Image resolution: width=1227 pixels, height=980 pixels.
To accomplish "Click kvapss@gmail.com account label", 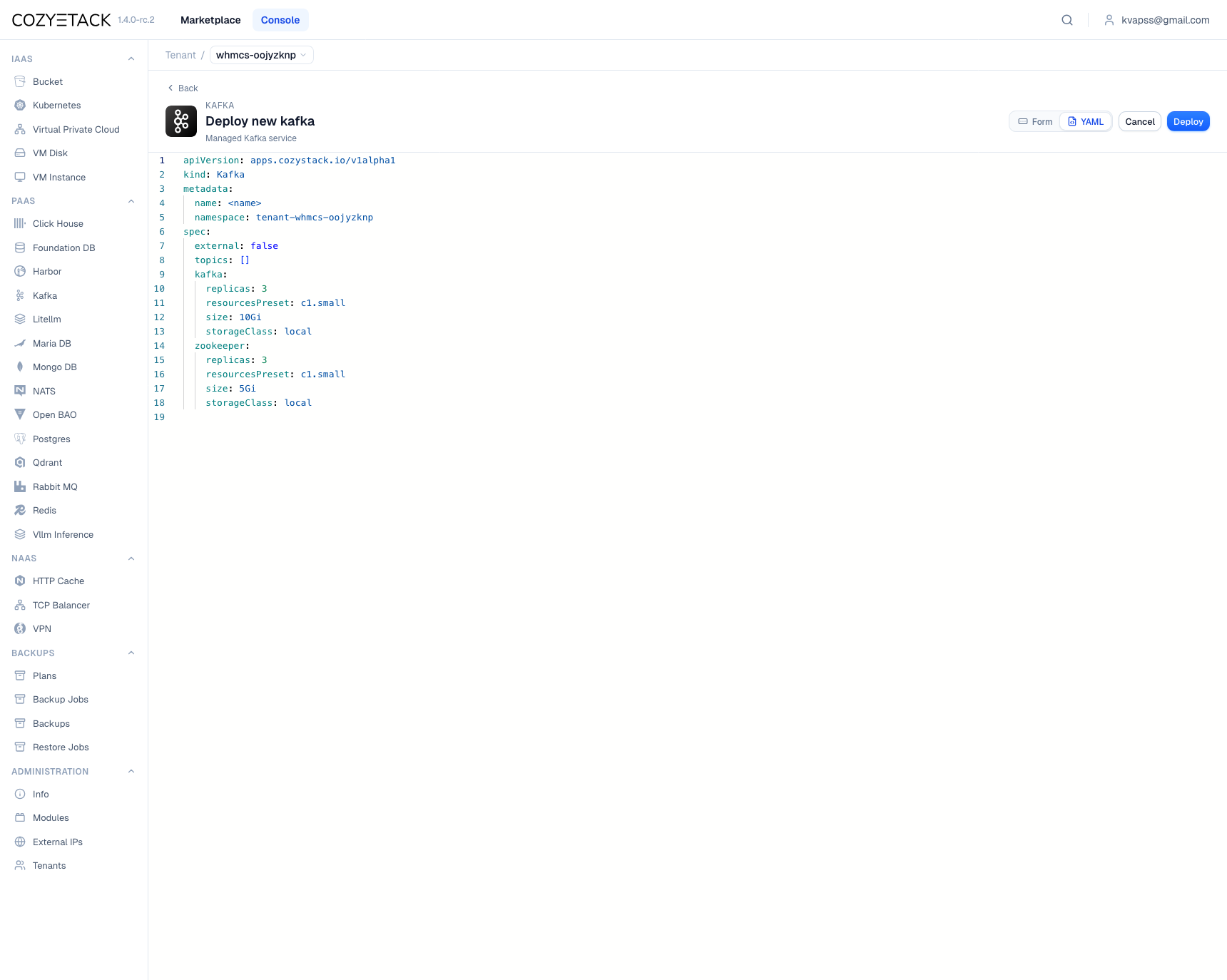I will point(1165,20).
